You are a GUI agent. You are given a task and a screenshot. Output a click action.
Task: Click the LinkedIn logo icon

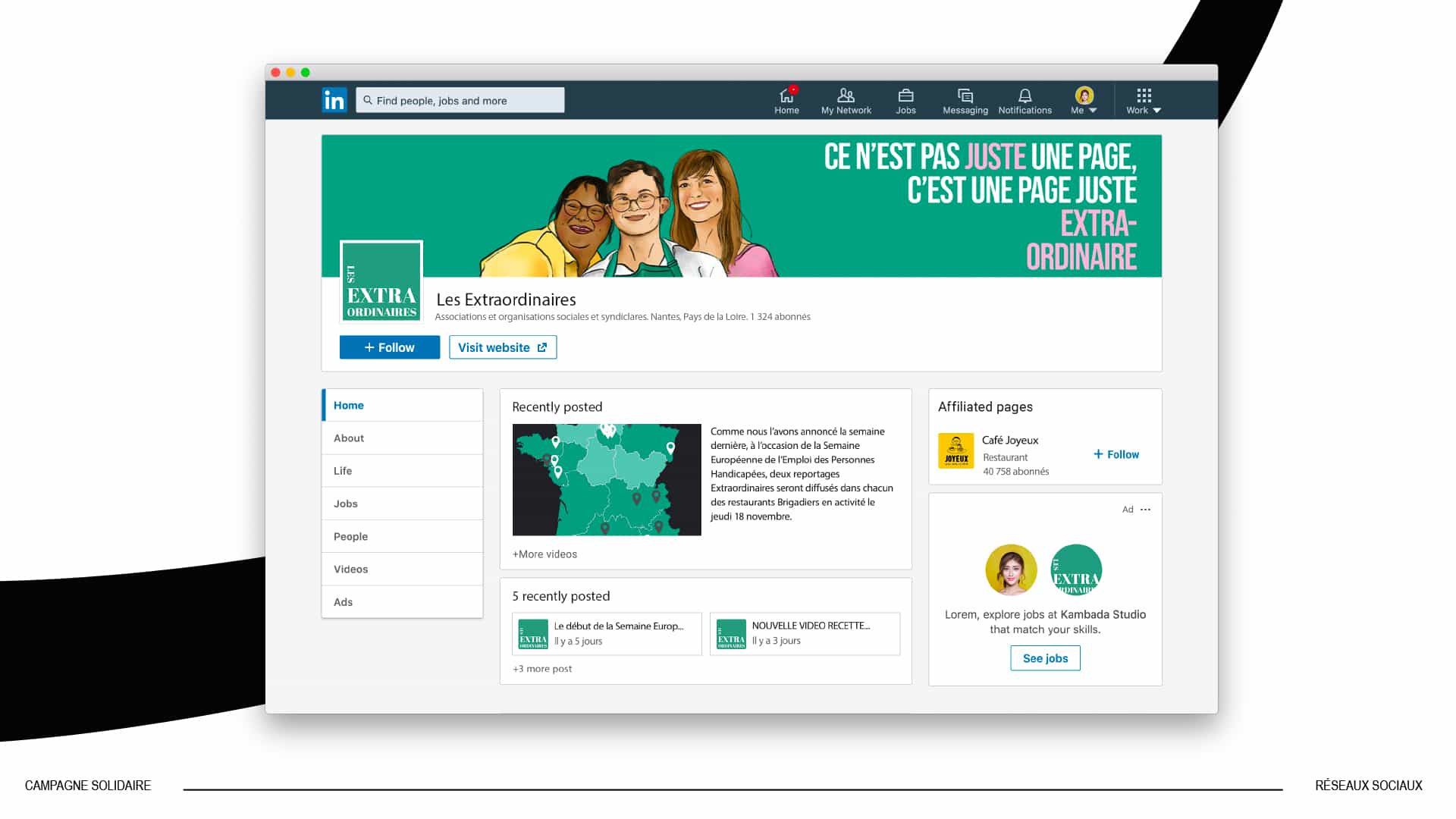coord(334,100)
